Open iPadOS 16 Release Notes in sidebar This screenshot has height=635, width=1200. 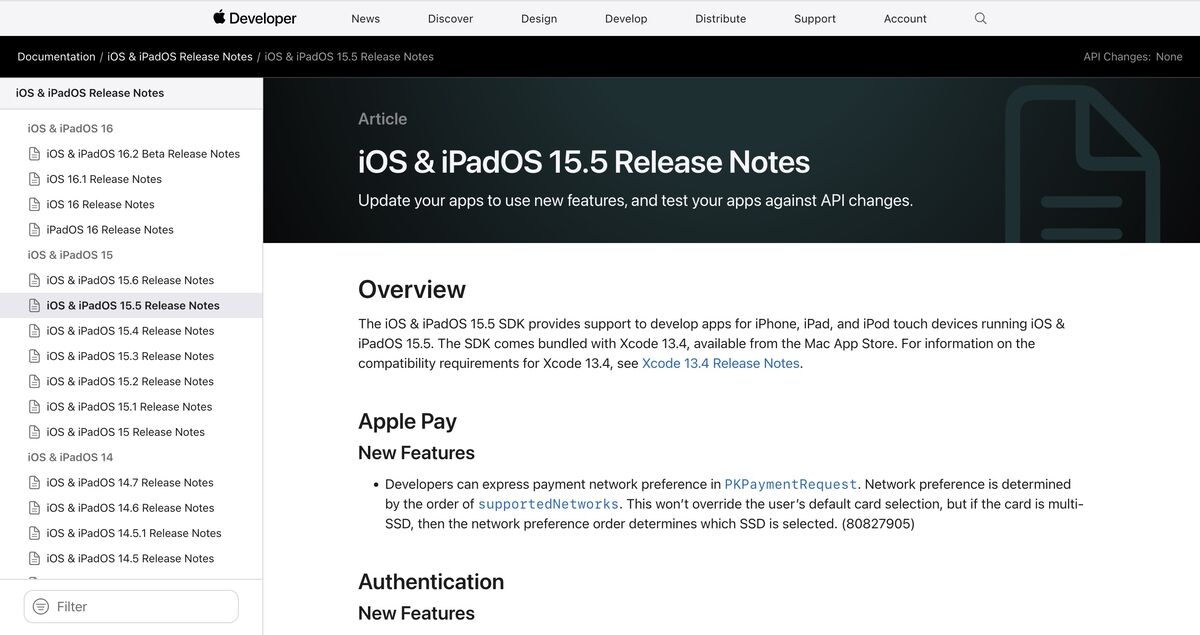(110, 230)
